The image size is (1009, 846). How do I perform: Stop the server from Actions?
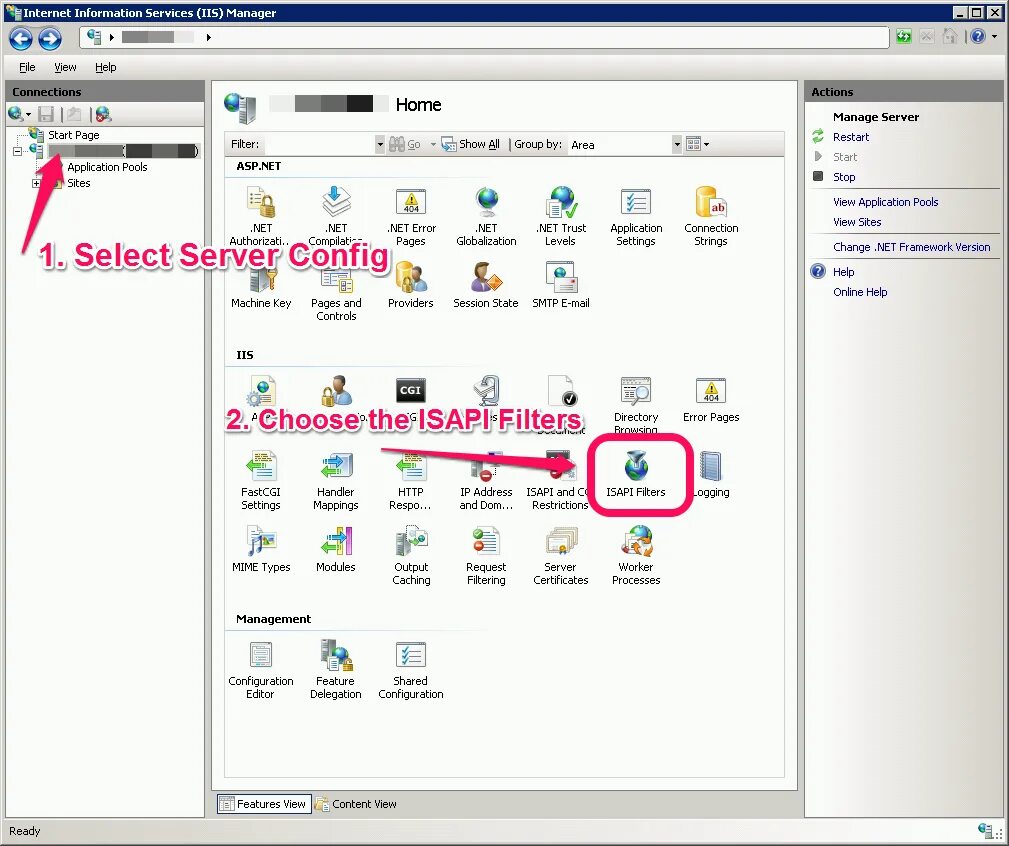coord(844,177)
